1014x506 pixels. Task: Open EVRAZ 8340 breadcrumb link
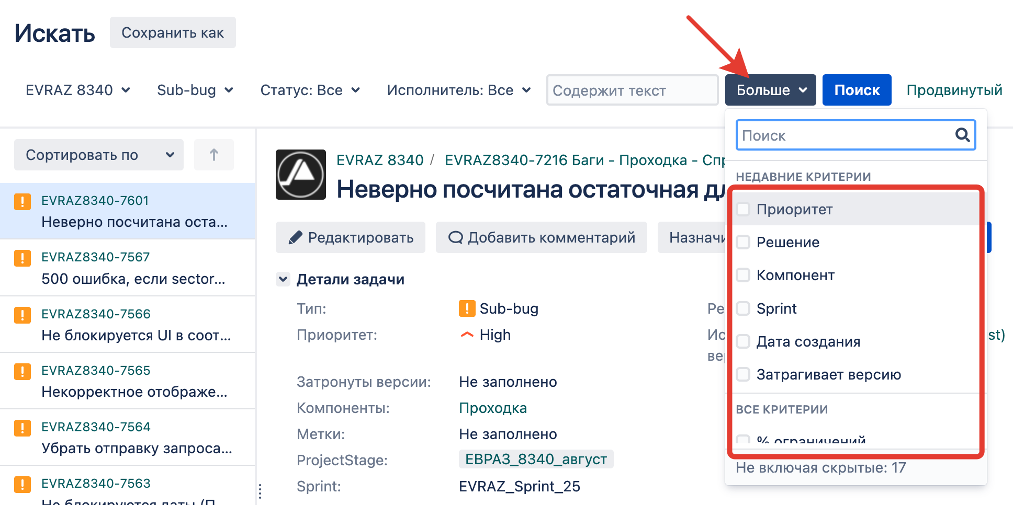(380, 160)
